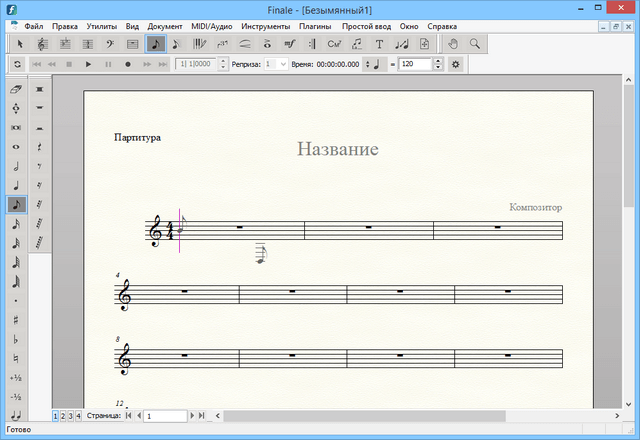640x440 pixels.
Task: Pick the Eraser in the Simple Entry palette
Action: tap(17, 89)
